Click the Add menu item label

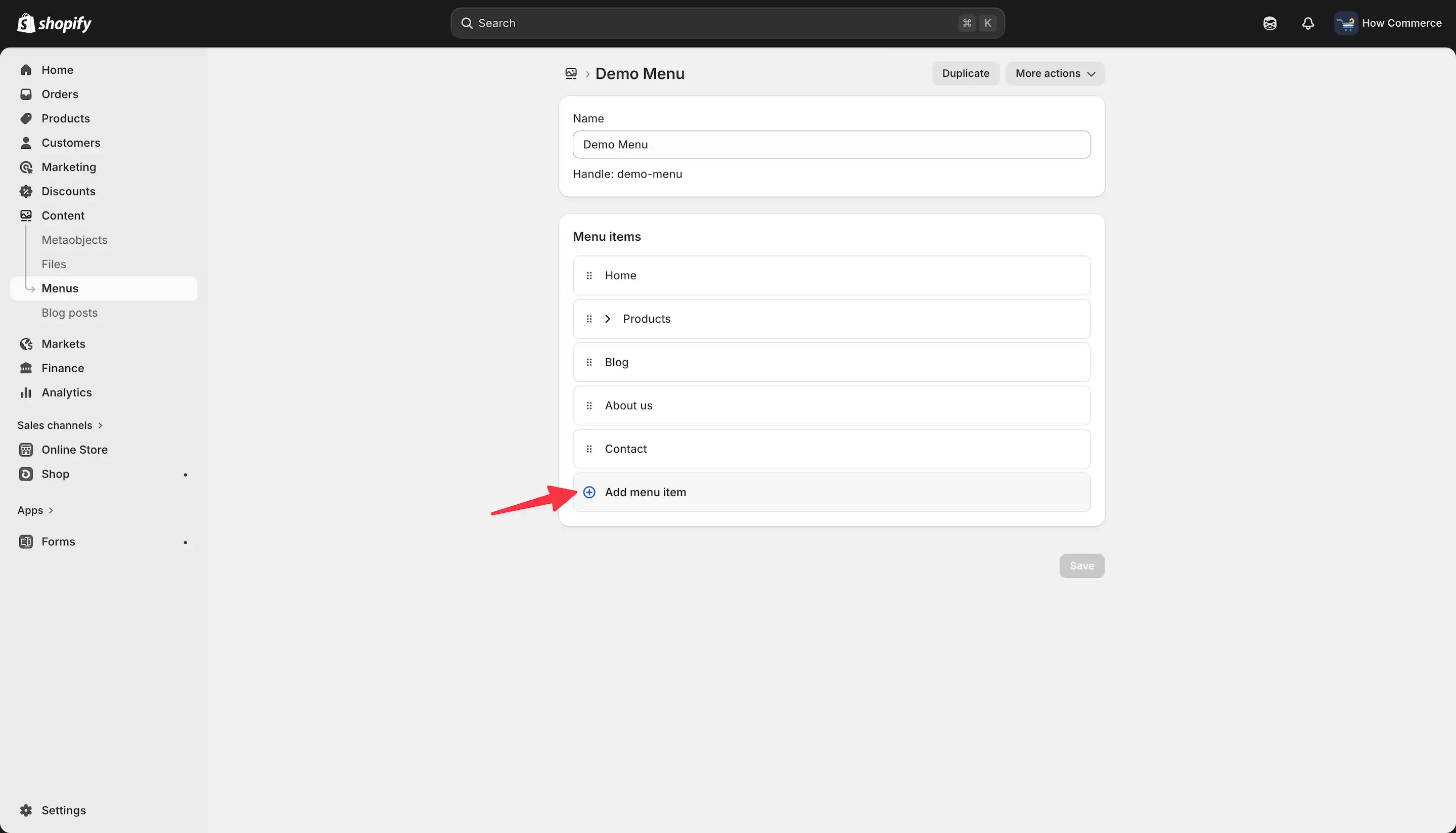[645, 492]
